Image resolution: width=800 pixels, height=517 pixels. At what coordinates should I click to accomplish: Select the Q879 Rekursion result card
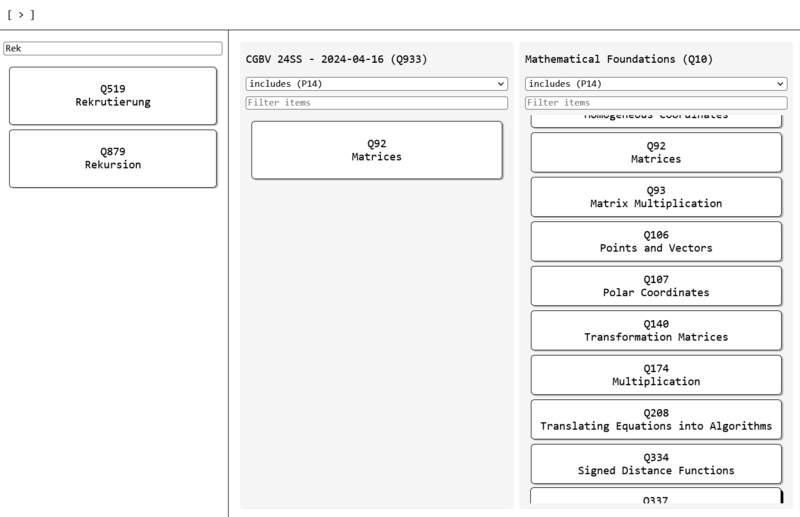pyautogui.click(x=112, y=158)
